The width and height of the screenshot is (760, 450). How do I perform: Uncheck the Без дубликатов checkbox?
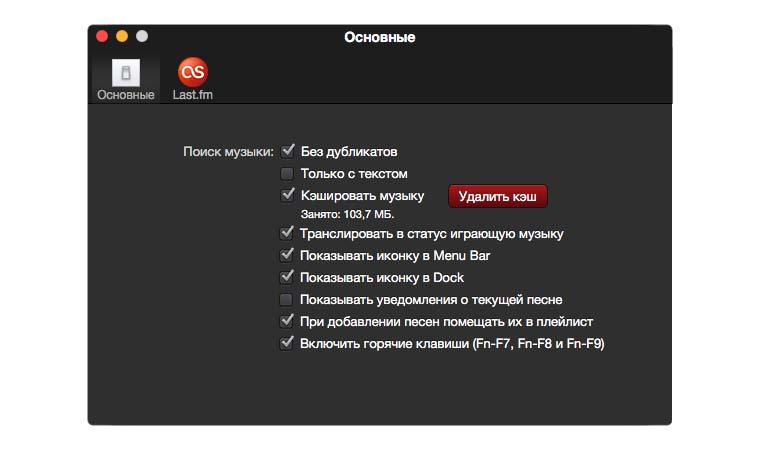[x=287, y=151]
